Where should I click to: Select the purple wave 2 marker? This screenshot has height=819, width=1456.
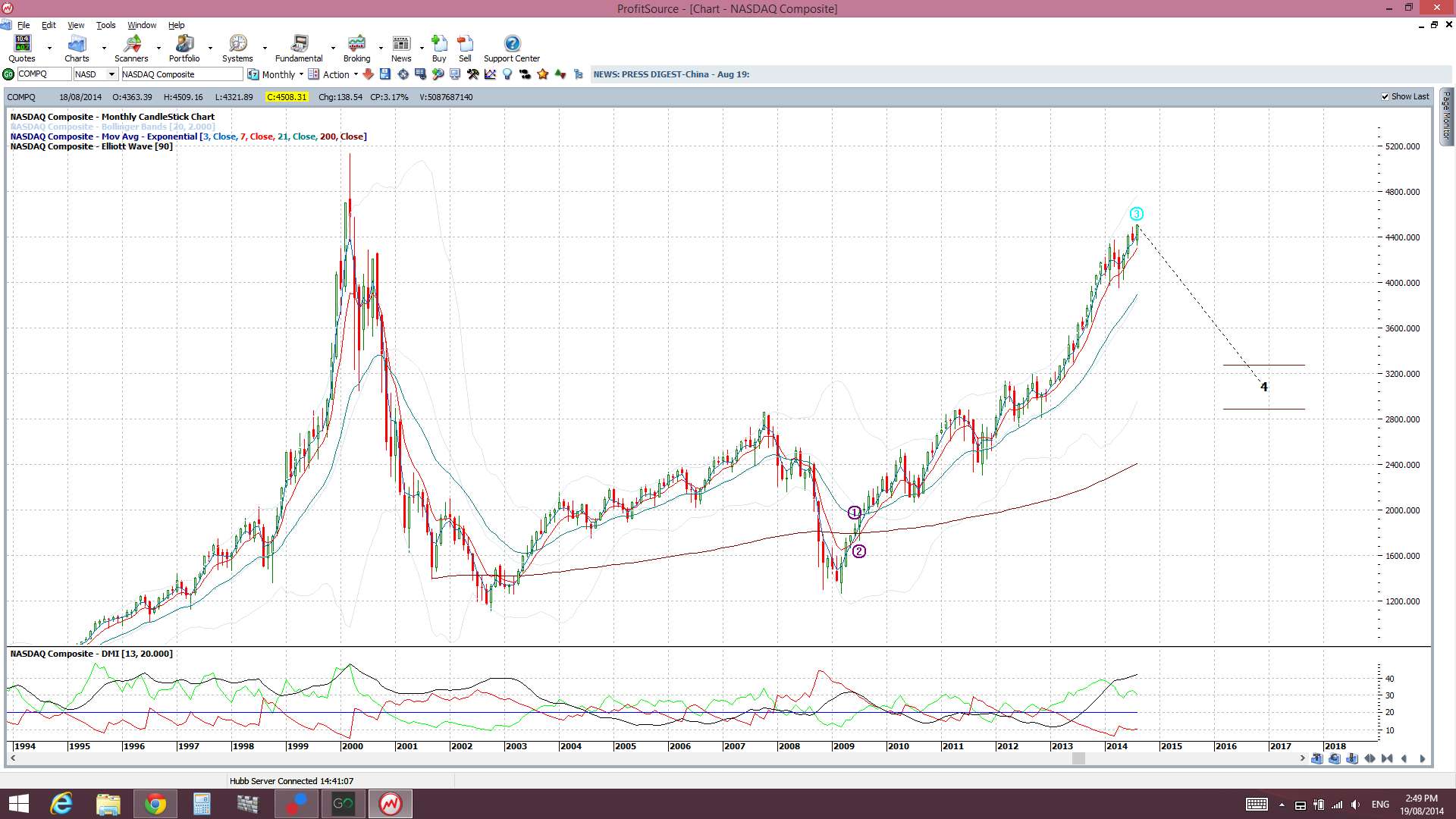tap(858, 551)
